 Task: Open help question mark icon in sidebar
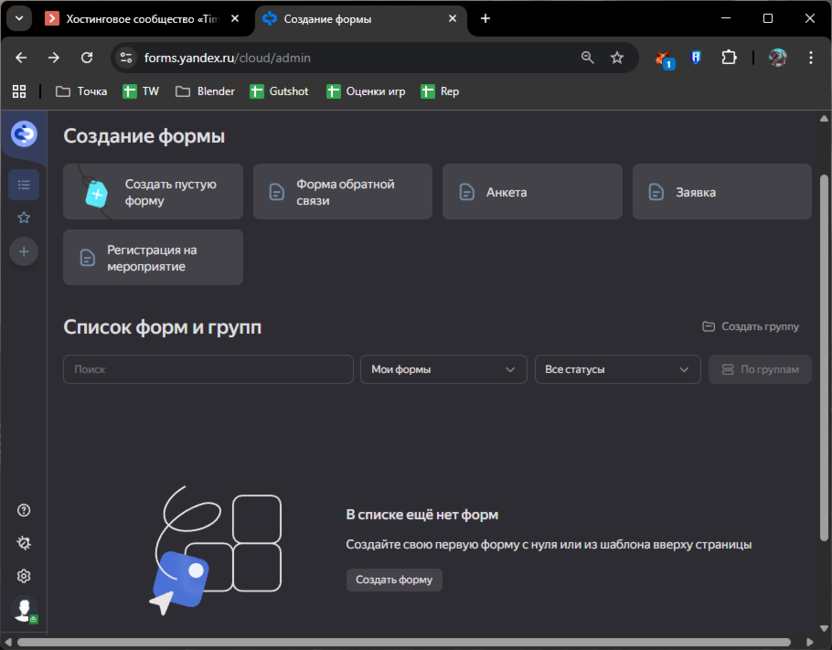coord(24,510)
